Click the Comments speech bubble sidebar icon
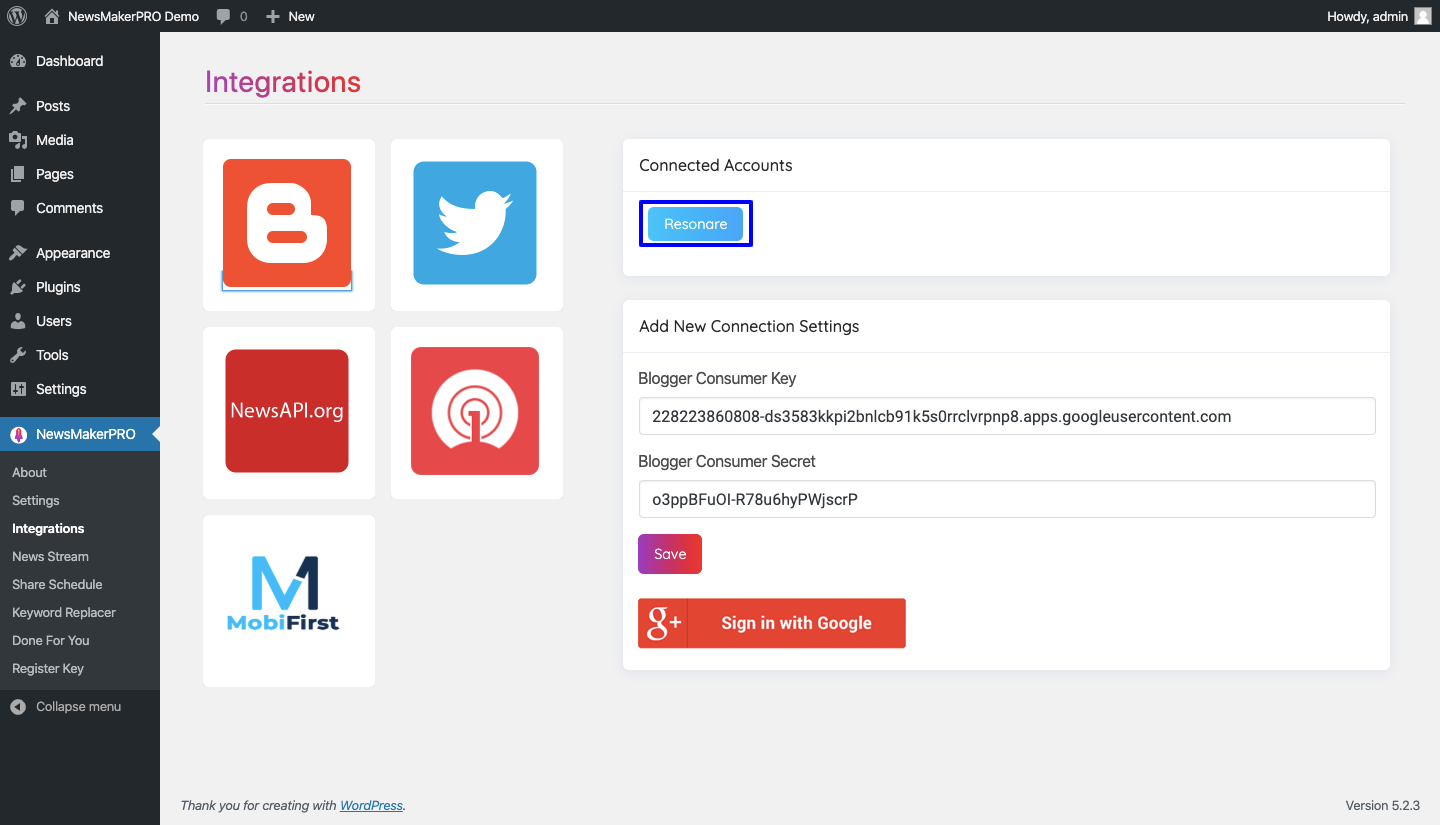This screenshot has width=1440, height=825. (x=18, y=208)
